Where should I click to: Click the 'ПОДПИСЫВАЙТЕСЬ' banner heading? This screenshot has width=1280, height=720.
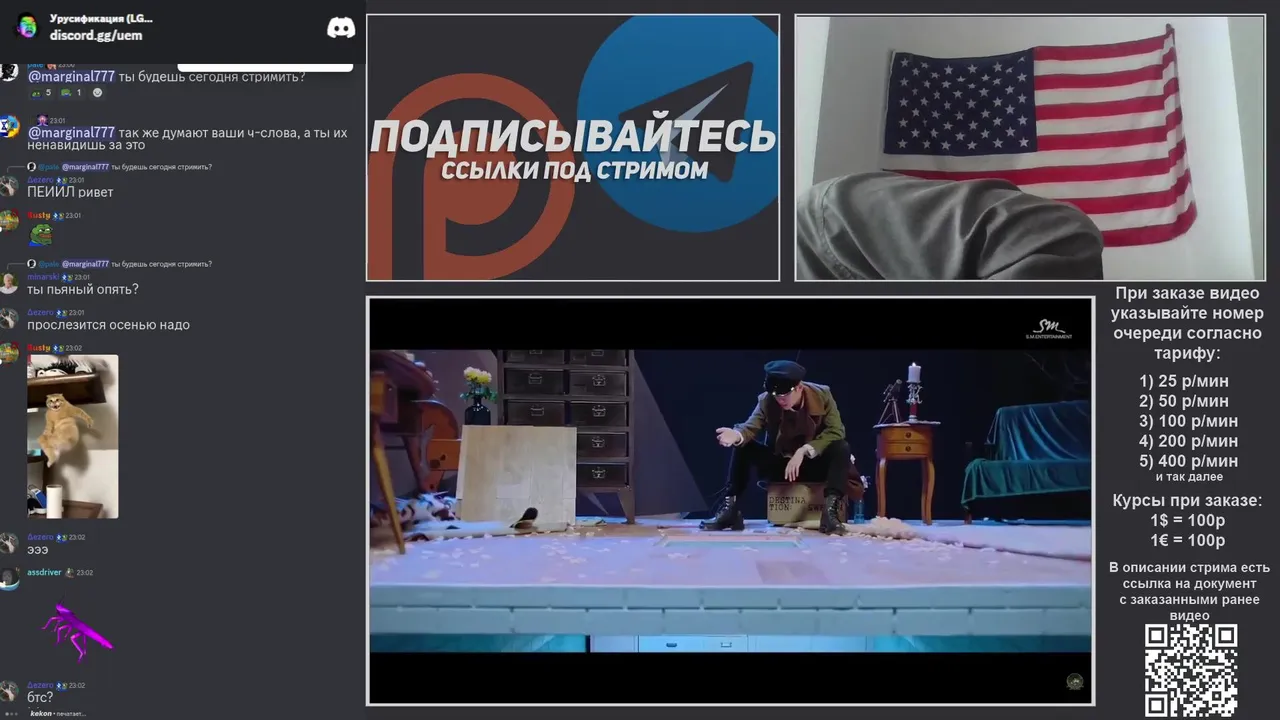(573, 137)
